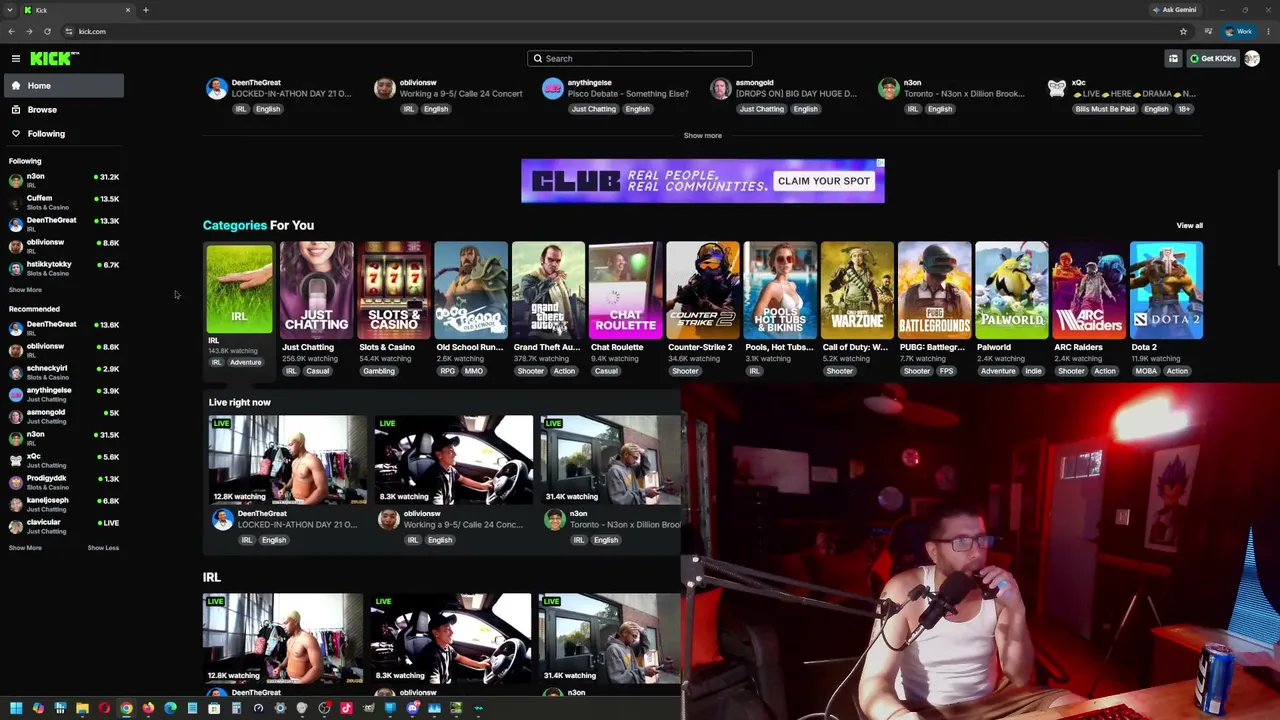
Task: Expand Following list with Show More
Action: tap(25, 290)
